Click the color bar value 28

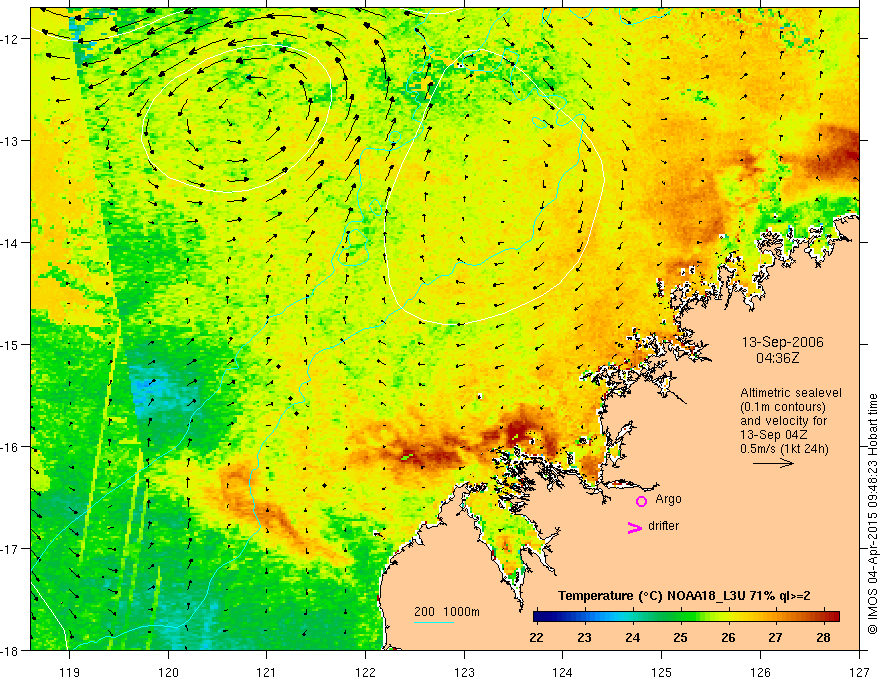tap(823, 637)
